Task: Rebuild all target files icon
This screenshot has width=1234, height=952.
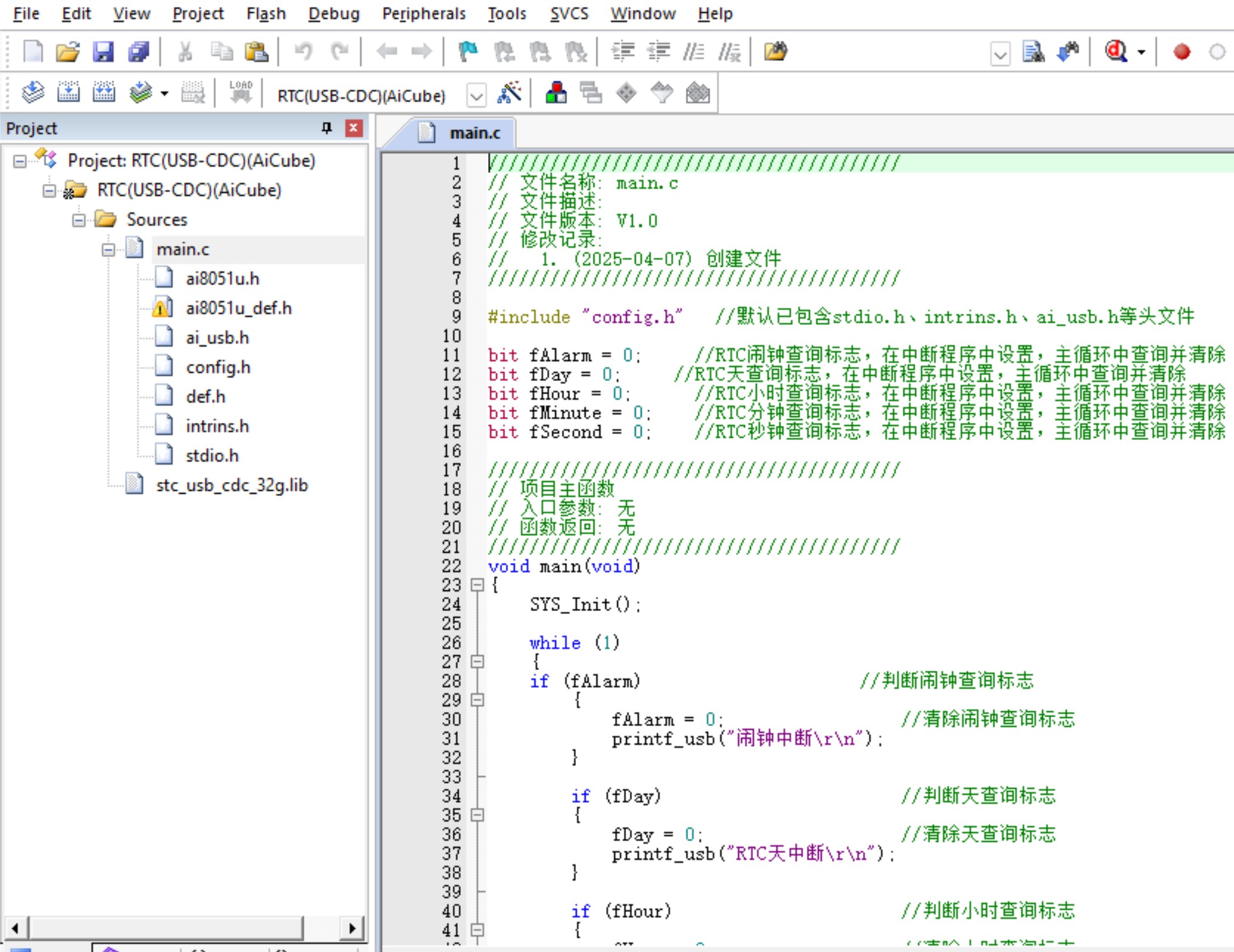Action: (104, 93)
